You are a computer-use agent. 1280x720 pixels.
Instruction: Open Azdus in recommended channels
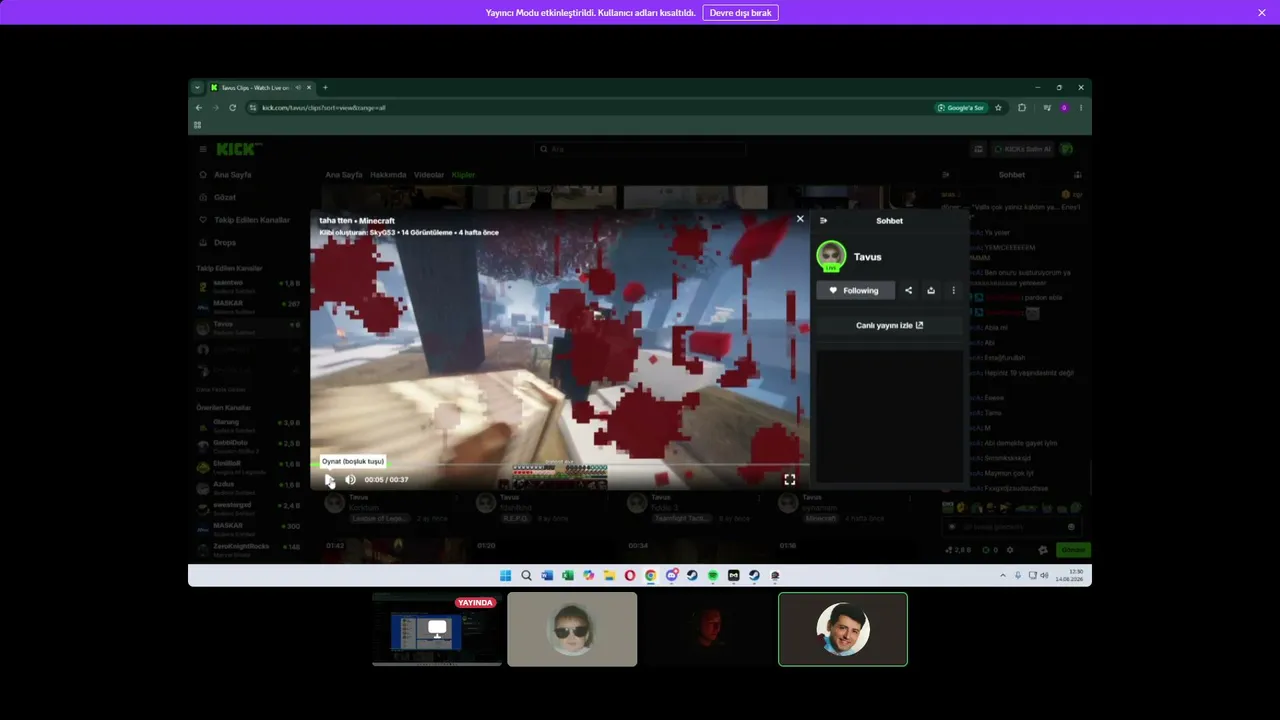249,487
